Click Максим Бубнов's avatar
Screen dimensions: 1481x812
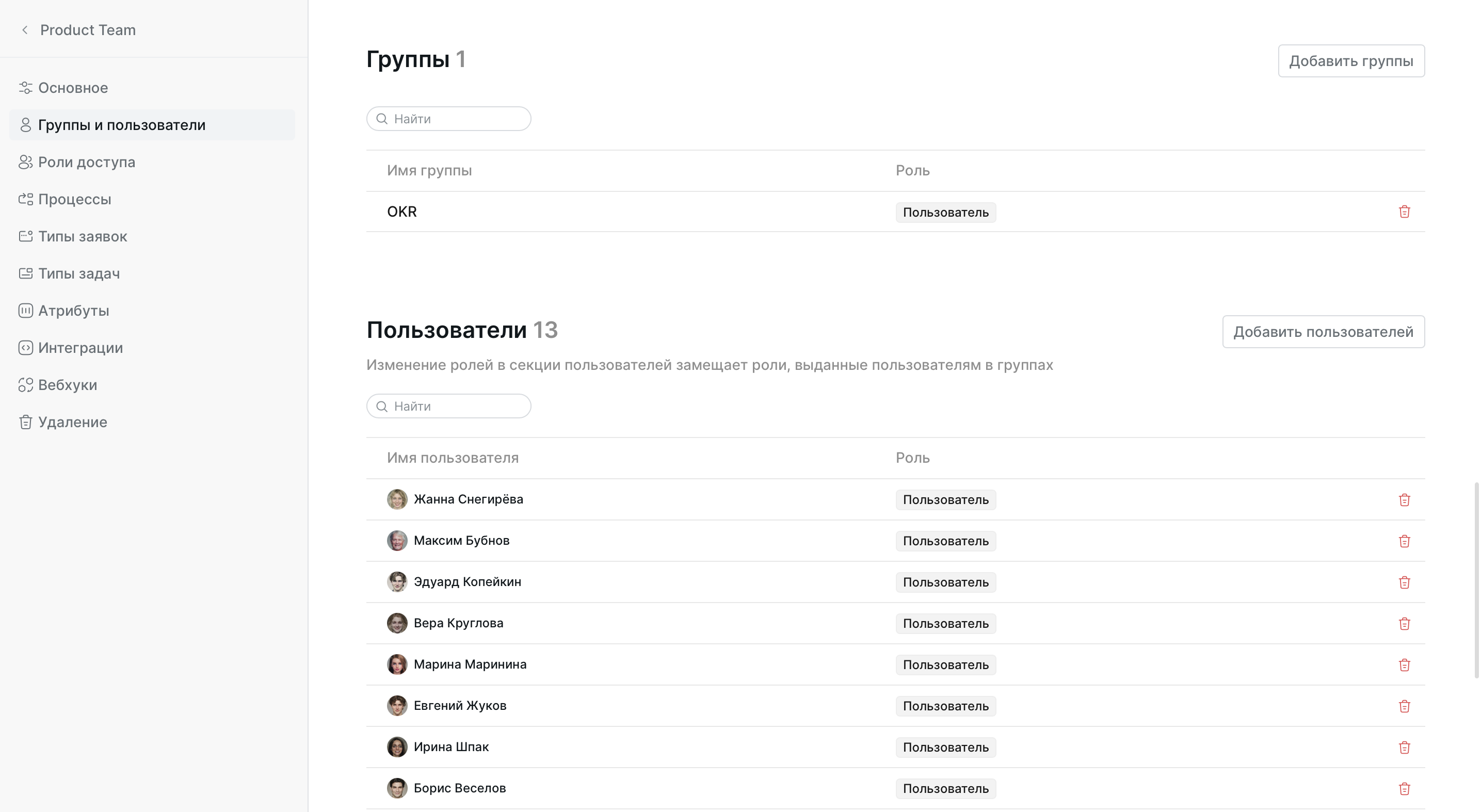point(397,541)
